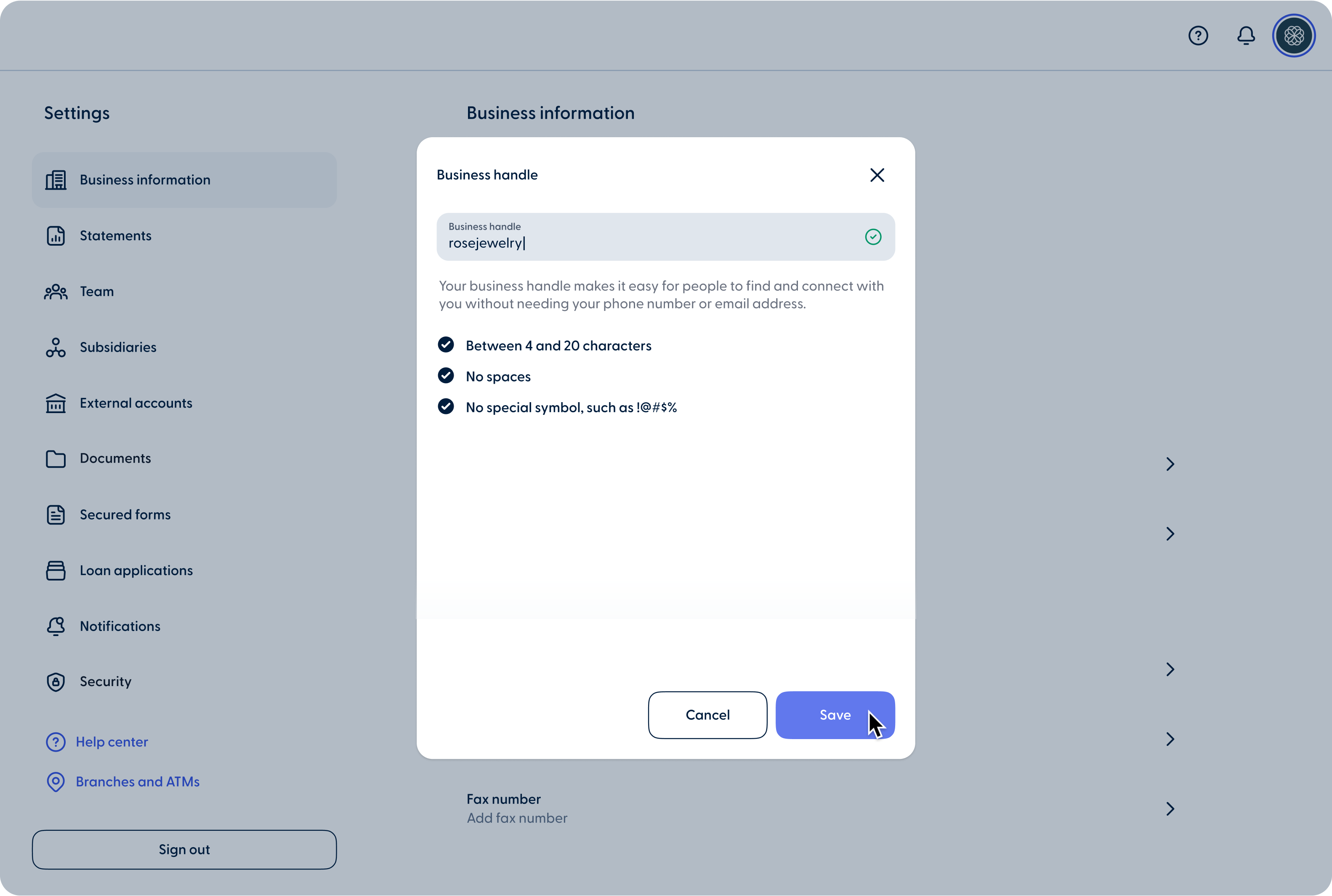Select the Security shield icon

pyautogui.click(x=56, y=682)
